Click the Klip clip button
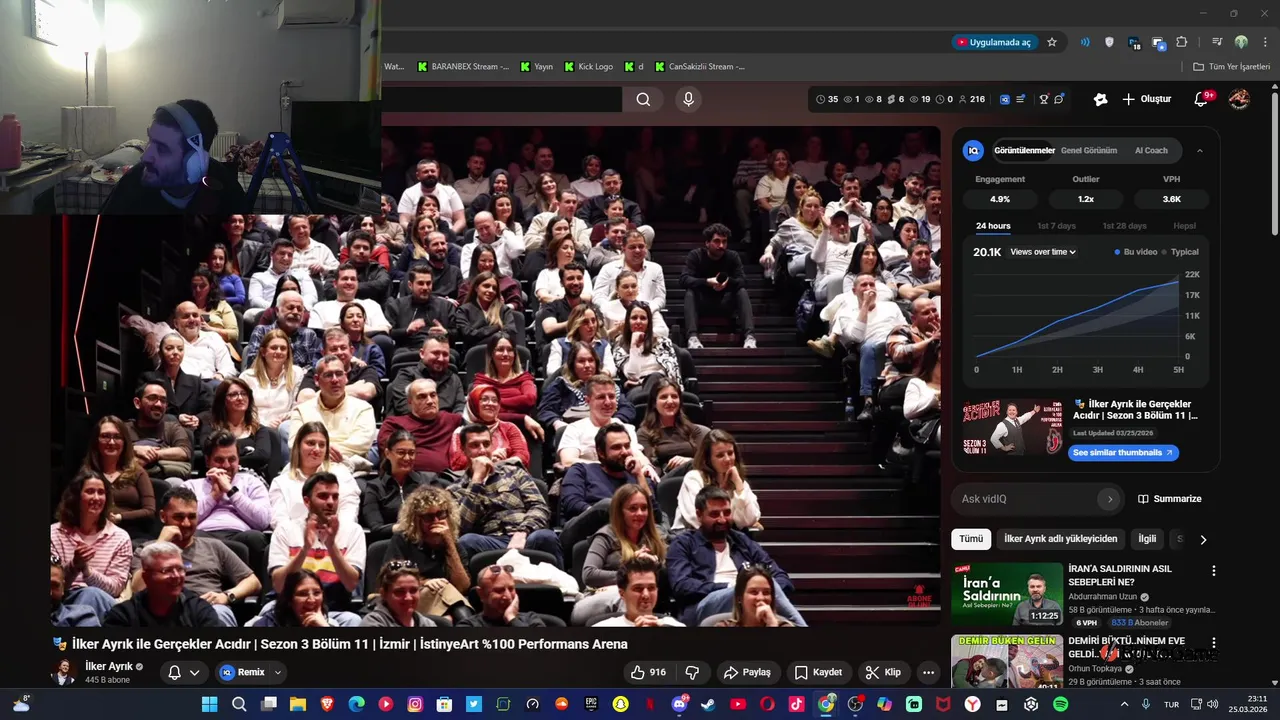This screenshot has height=720, width=1280. pos(883,672)
